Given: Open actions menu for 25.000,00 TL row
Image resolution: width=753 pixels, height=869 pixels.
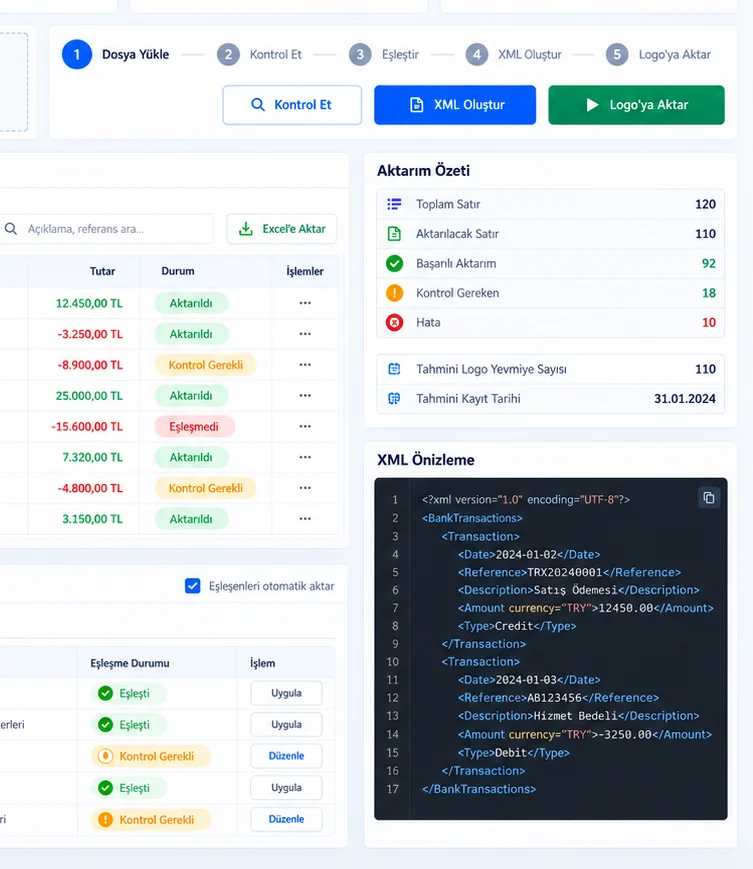Looking at the screenshot, I should coord(305,396).
